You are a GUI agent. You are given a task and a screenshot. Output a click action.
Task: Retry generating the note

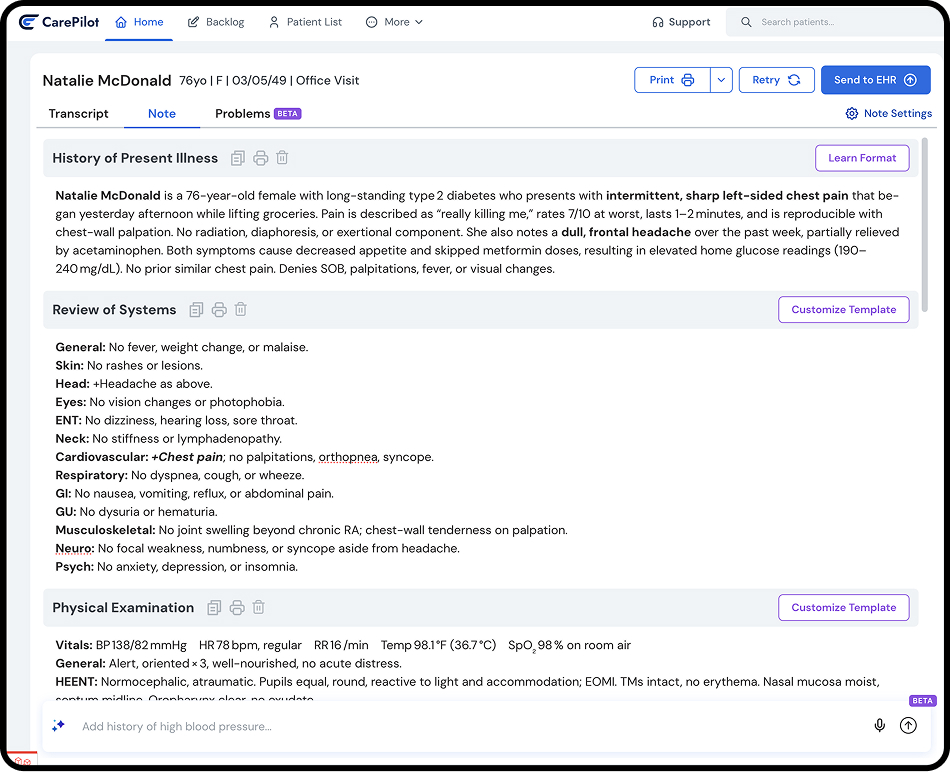point(777,79)
